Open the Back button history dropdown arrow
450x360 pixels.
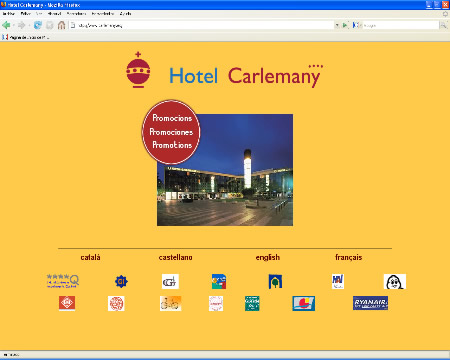(x=13, y=25)
